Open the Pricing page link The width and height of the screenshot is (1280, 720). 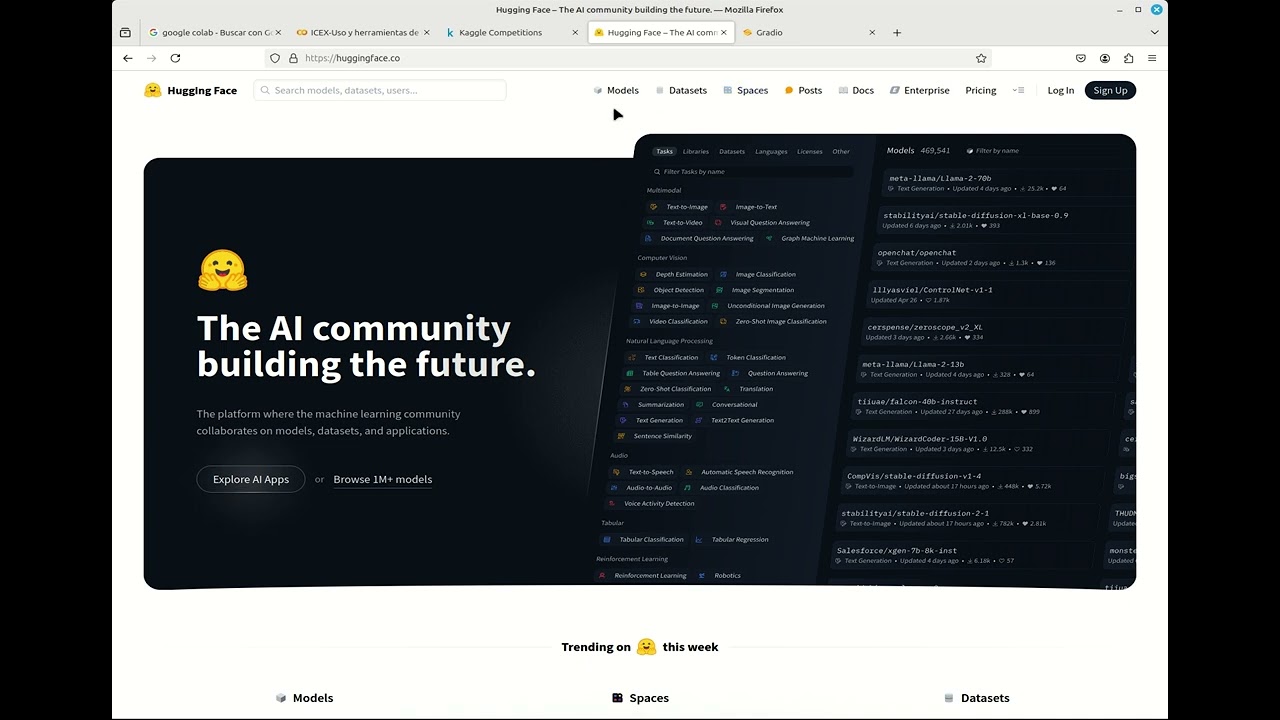click(x=981, y=90)
